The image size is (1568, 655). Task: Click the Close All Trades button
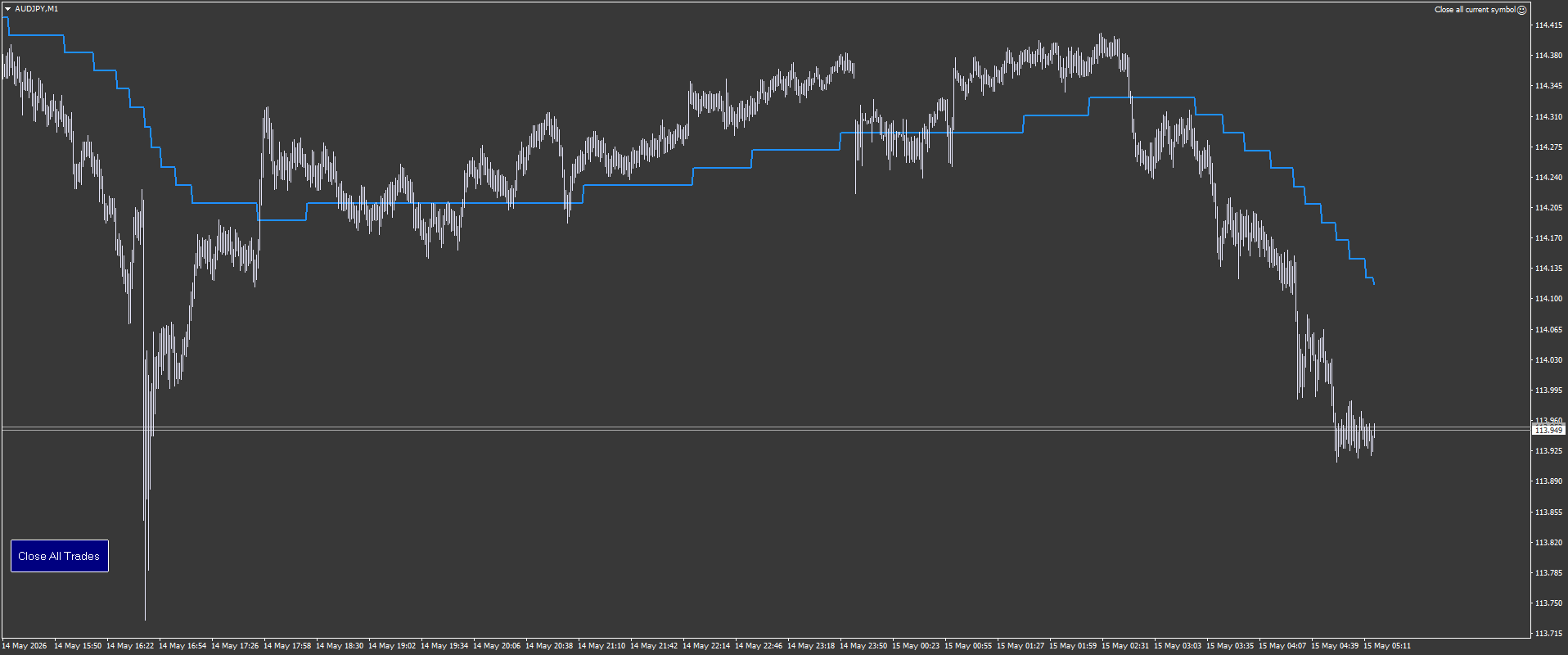(60, 556)
